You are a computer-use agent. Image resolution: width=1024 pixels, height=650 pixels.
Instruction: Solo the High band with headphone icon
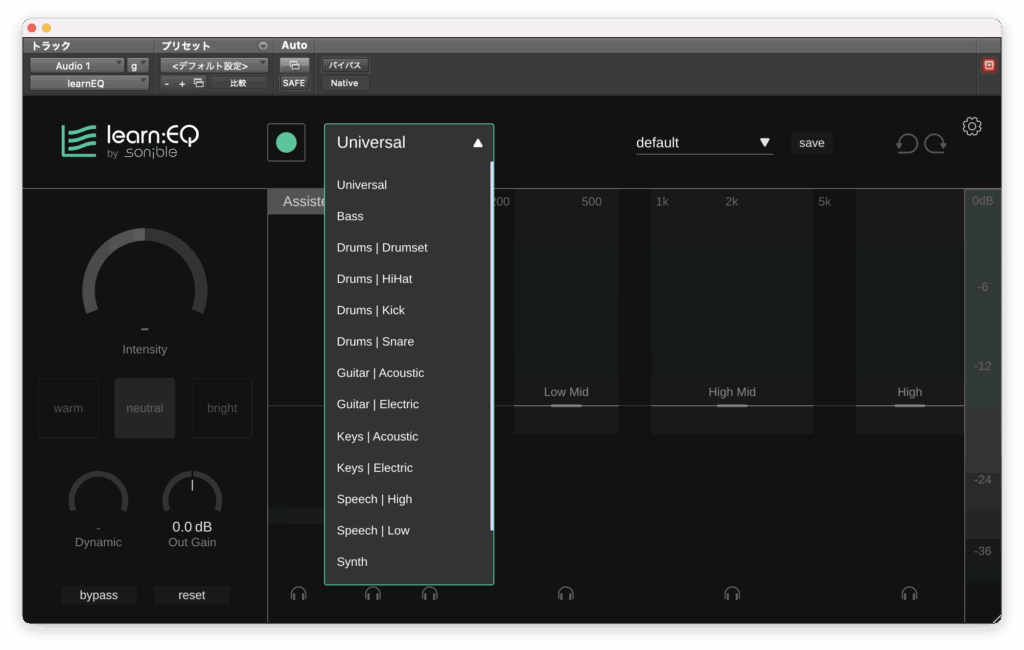(909, 593)
